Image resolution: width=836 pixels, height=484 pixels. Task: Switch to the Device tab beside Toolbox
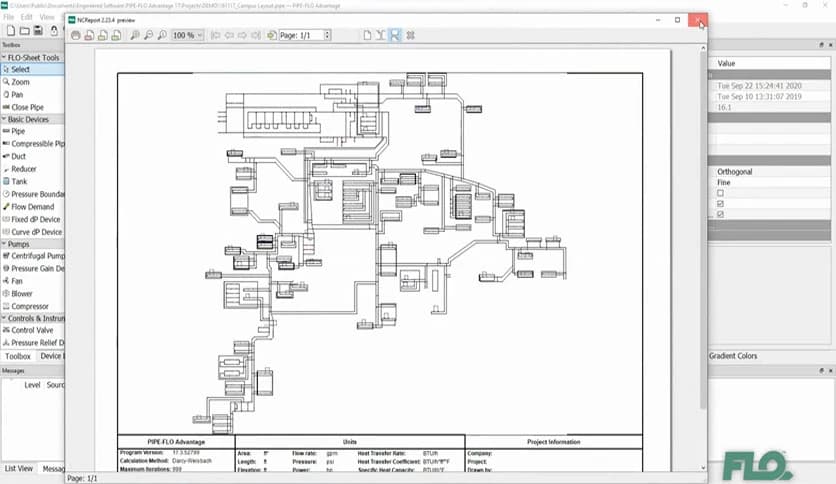(x=51, y=356)
